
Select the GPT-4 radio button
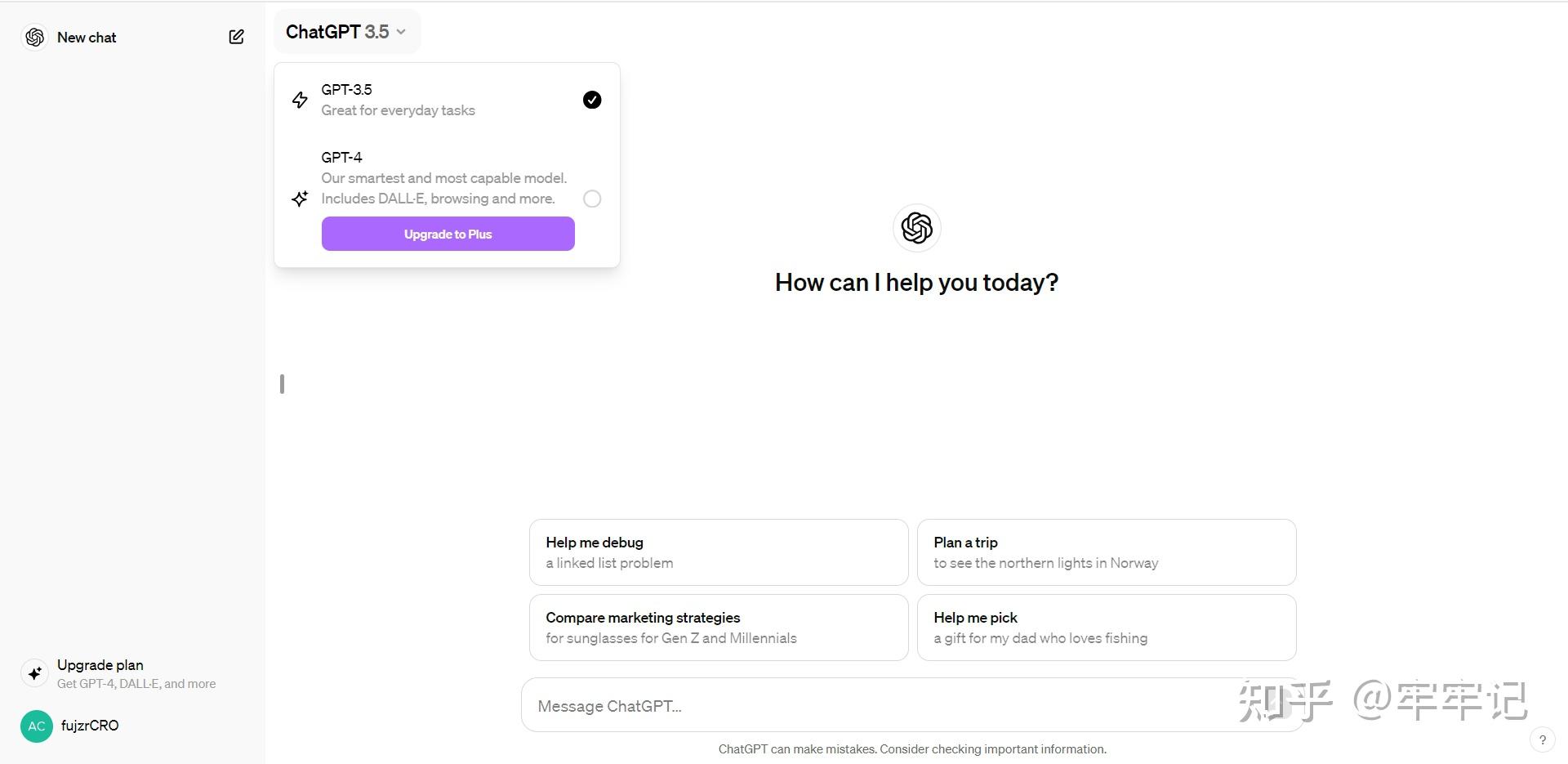[x=592, y=199]
